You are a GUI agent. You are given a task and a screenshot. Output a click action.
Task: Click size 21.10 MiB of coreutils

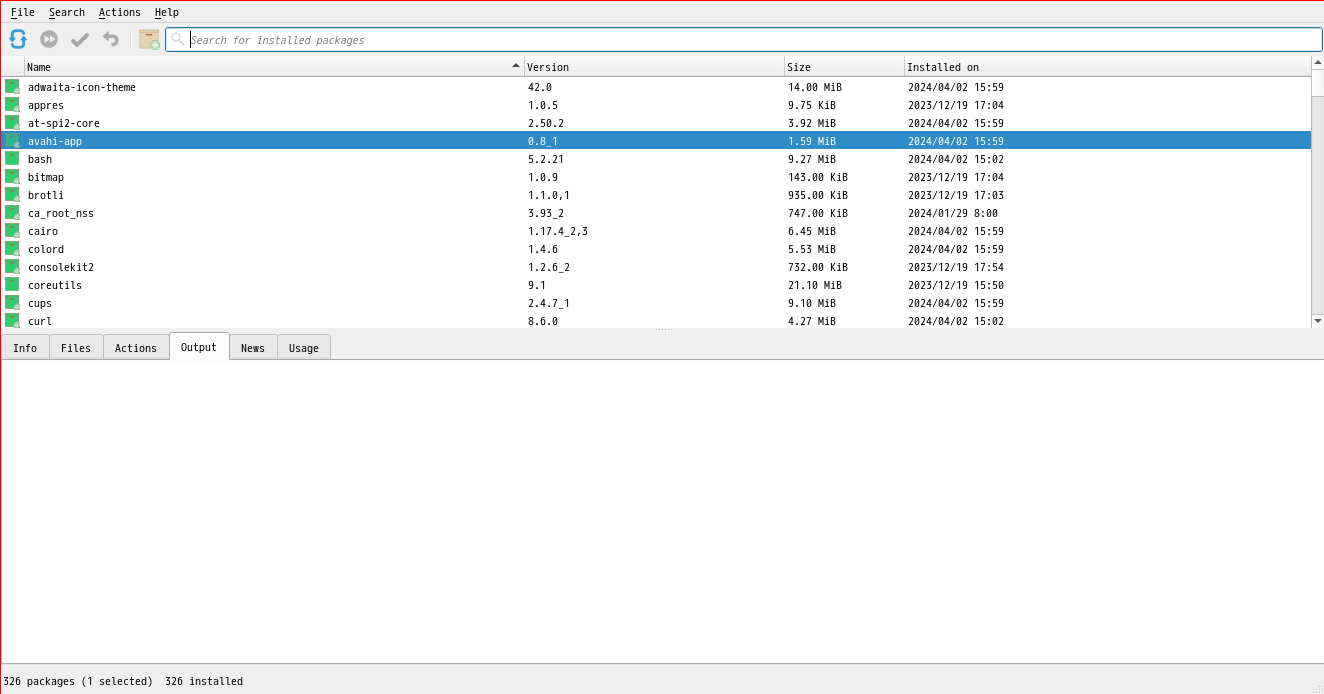coord(815,285)
